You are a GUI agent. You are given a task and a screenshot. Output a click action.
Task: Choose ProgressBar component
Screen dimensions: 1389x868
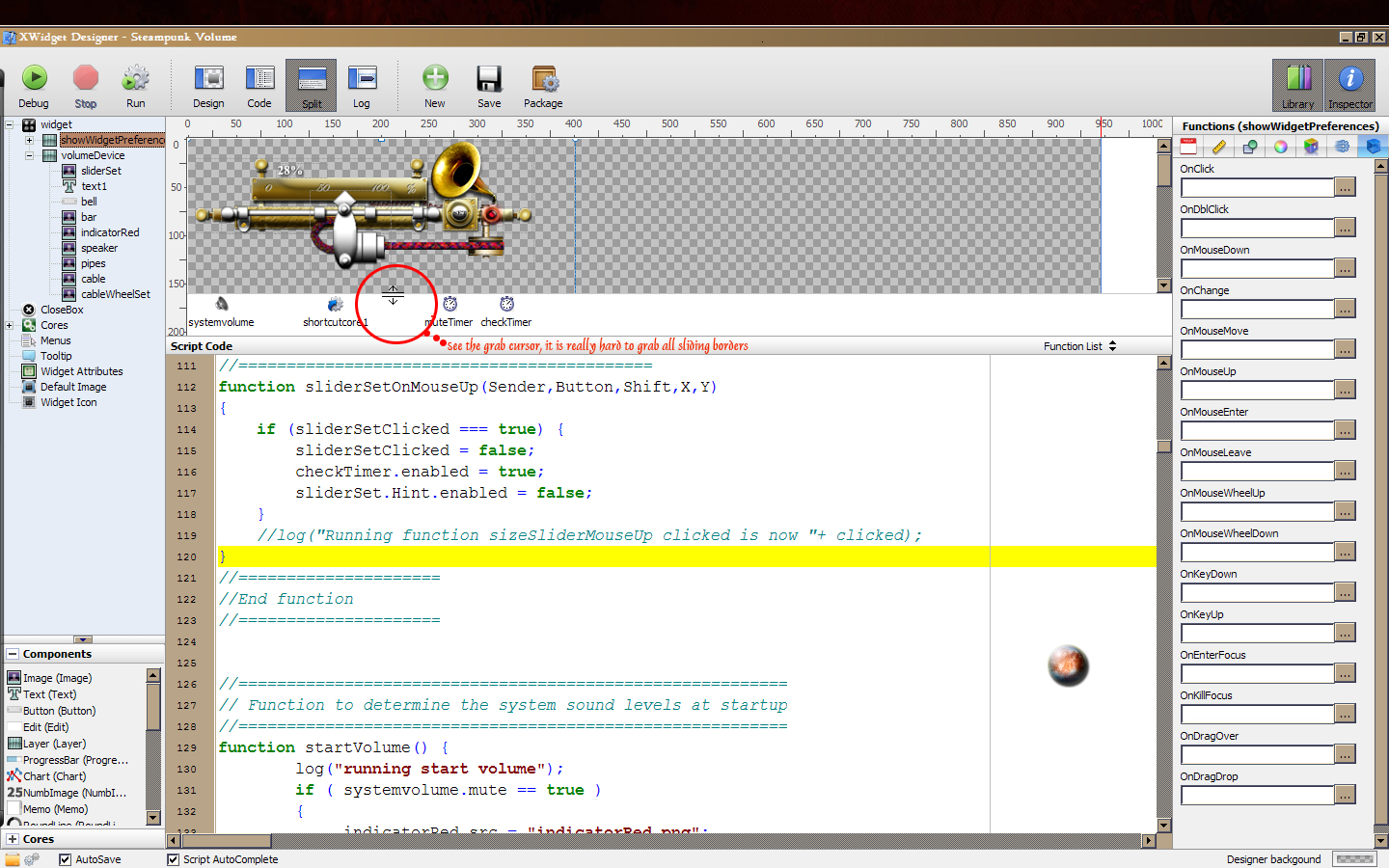(75, 760)
